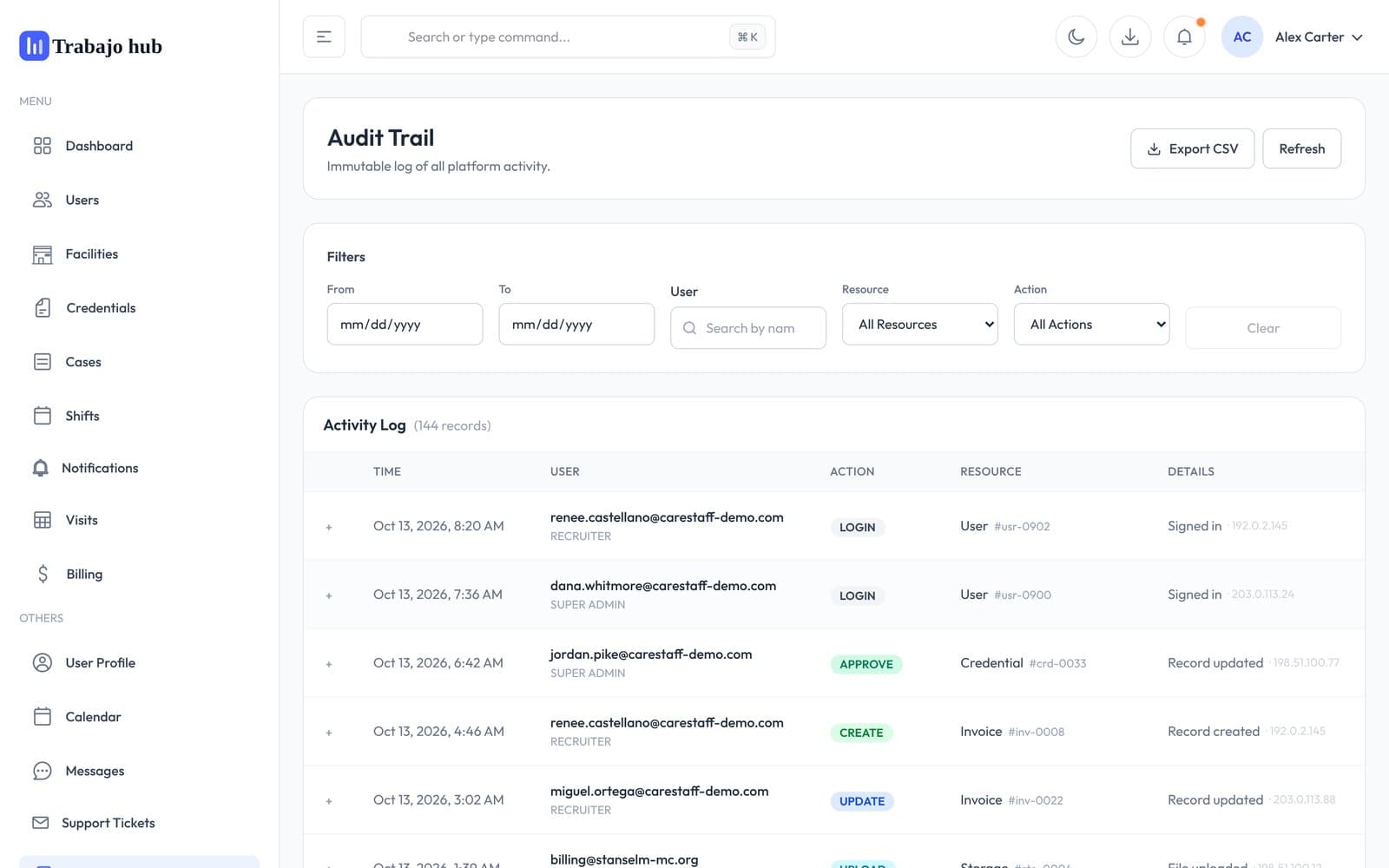Click the CREATE action badge

[x=861, y=733]
